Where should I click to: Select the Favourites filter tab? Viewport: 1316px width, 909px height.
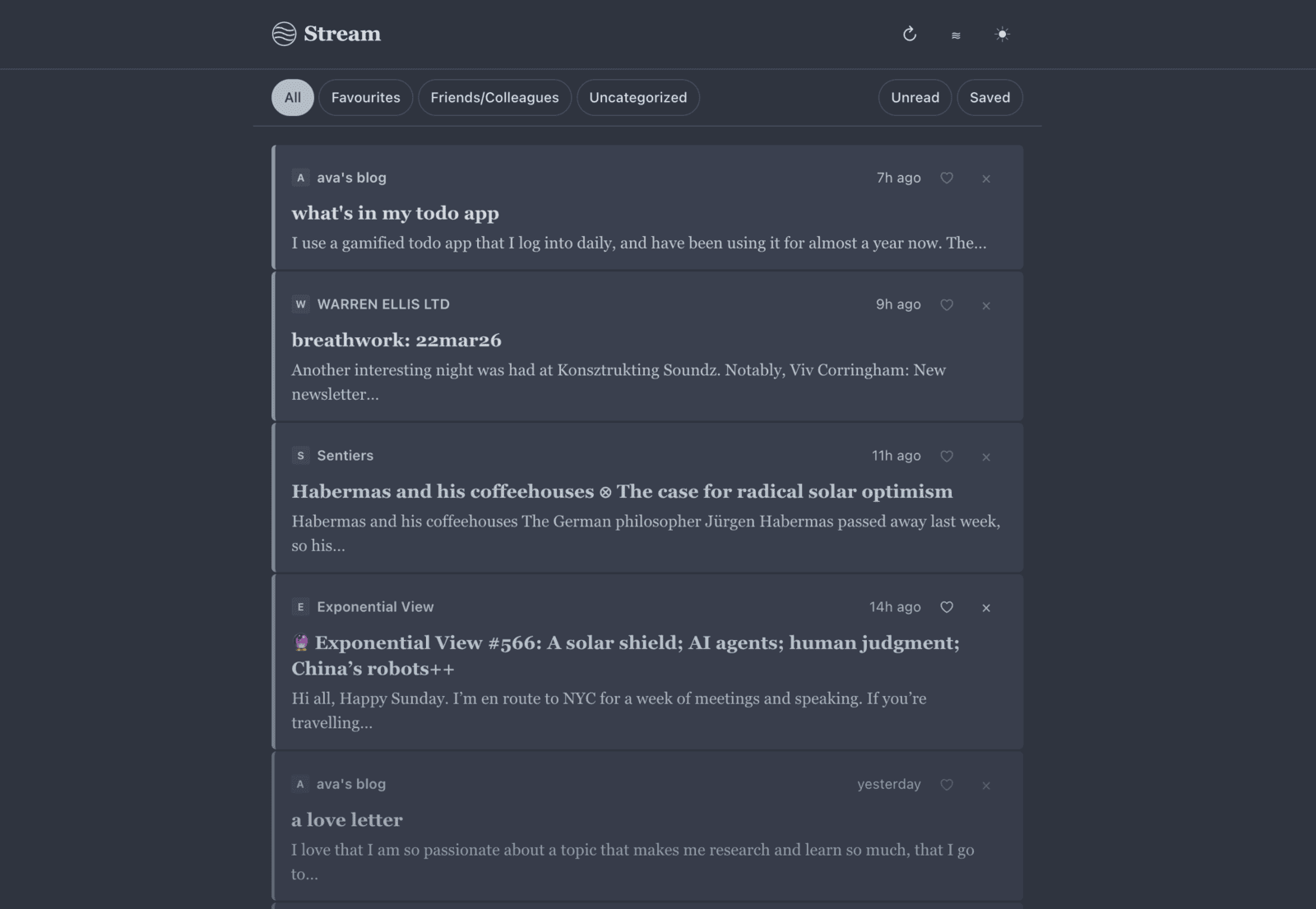tap(365, 97)
